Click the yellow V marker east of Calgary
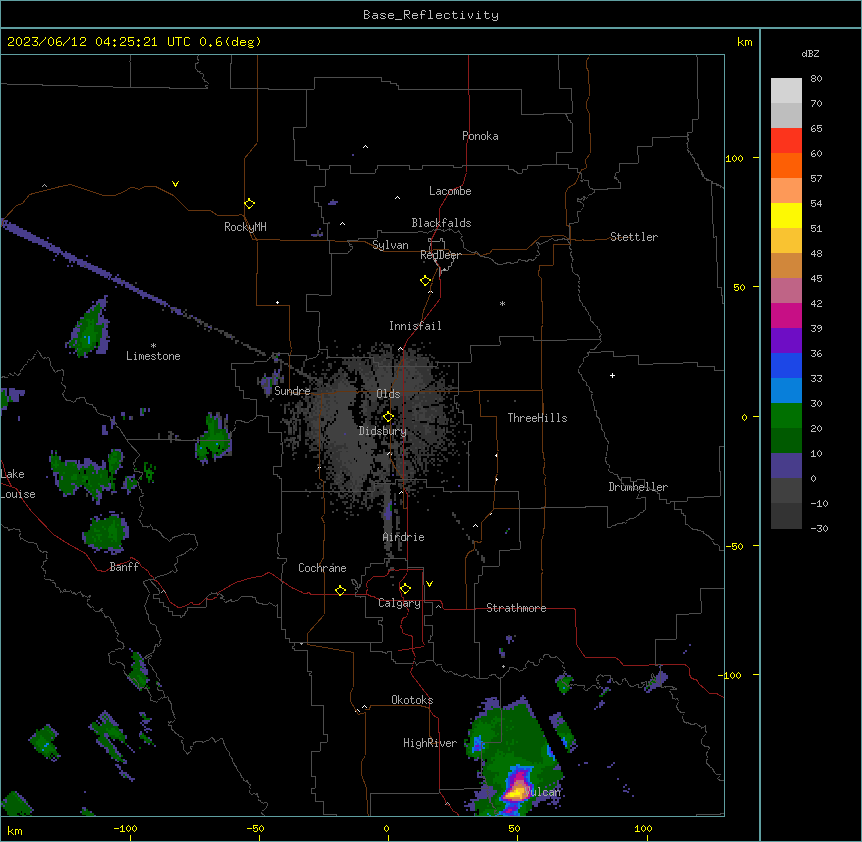Screen dimensions: 862x842 pyautogui.click(x=429, y=584)
